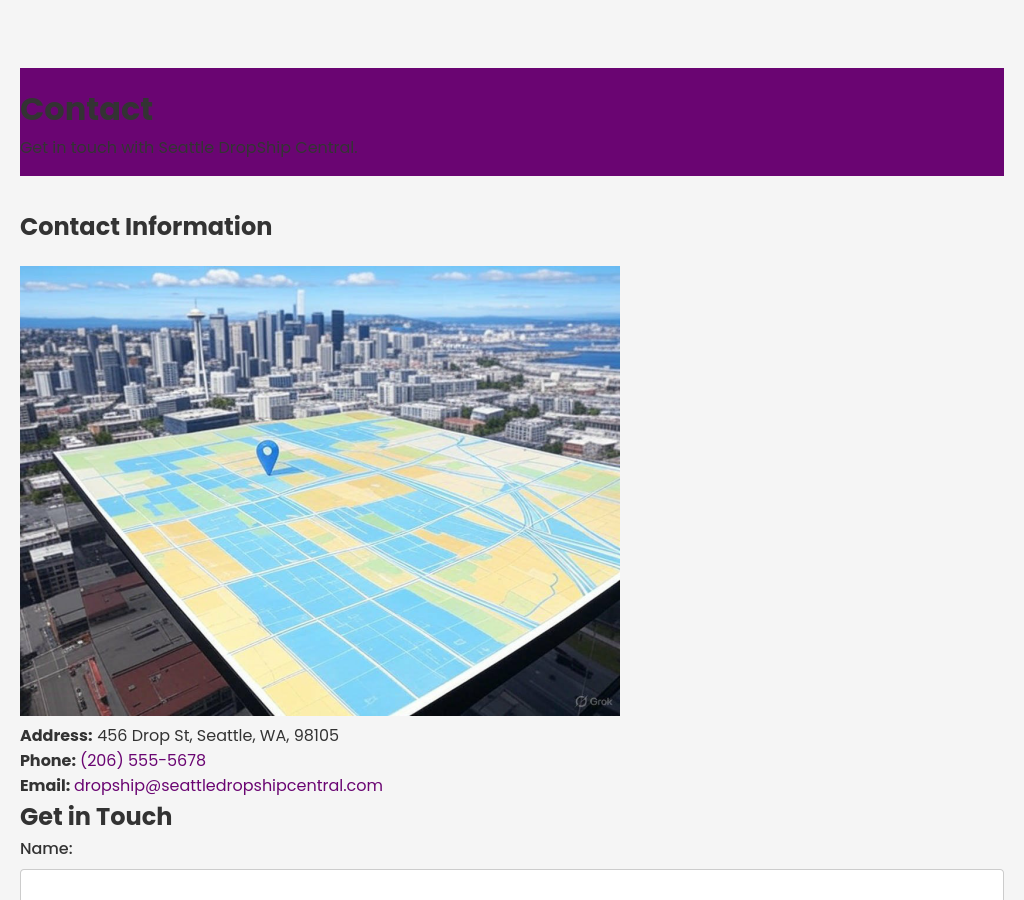The height and width of the screenshot is (900, 1024).
Task: Click the bold "Phone:" label
Action: (48, 761)
